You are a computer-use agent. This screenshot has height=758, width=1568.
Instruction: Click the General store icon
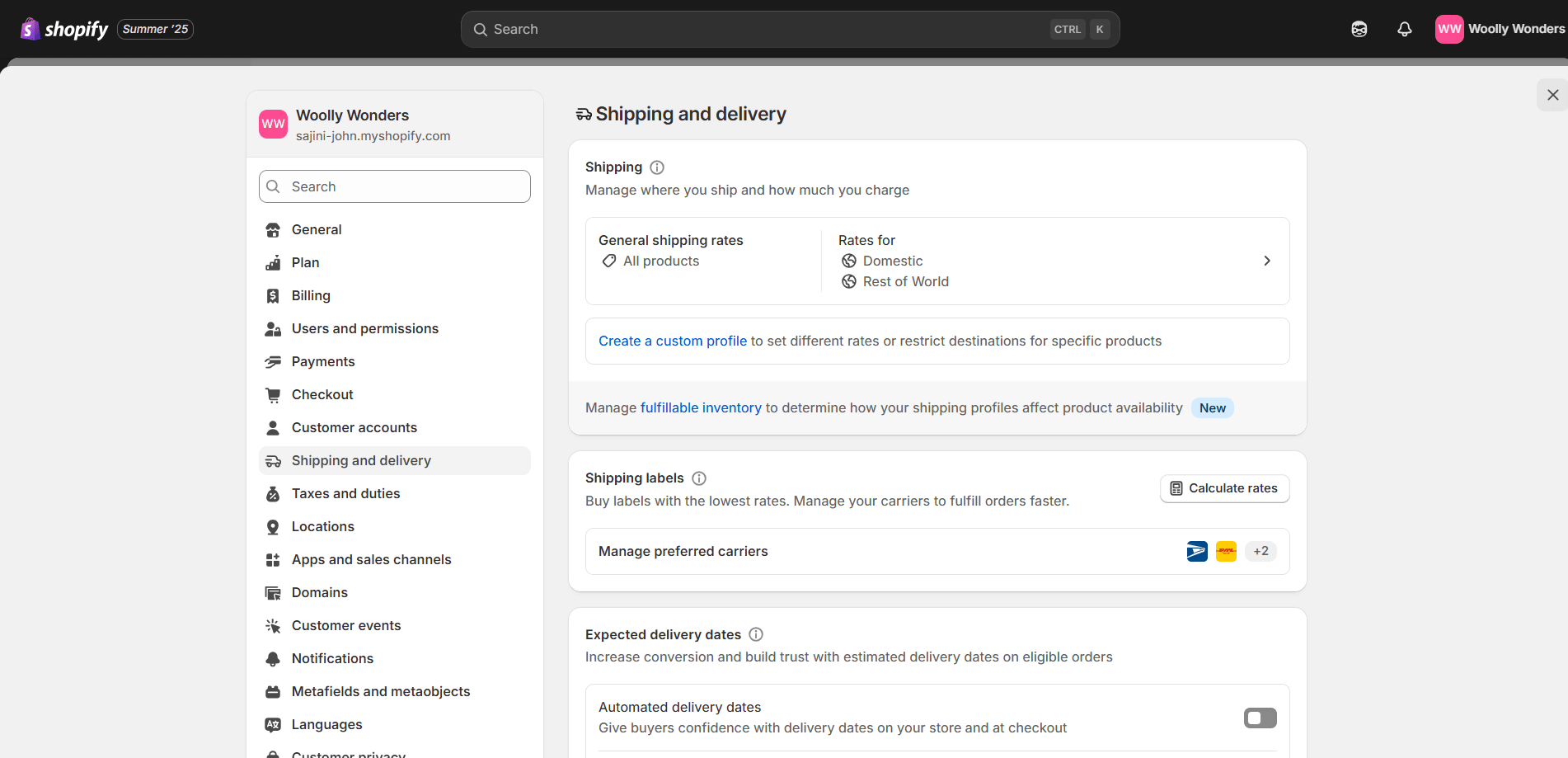273,230
